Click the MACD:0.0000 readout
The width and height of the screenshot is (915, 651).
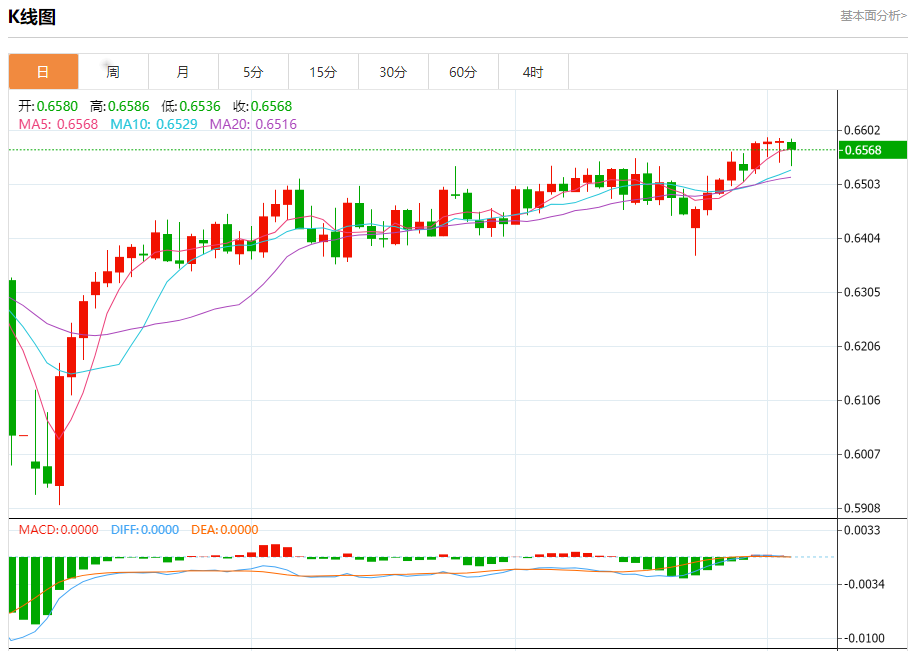[58, 530]
